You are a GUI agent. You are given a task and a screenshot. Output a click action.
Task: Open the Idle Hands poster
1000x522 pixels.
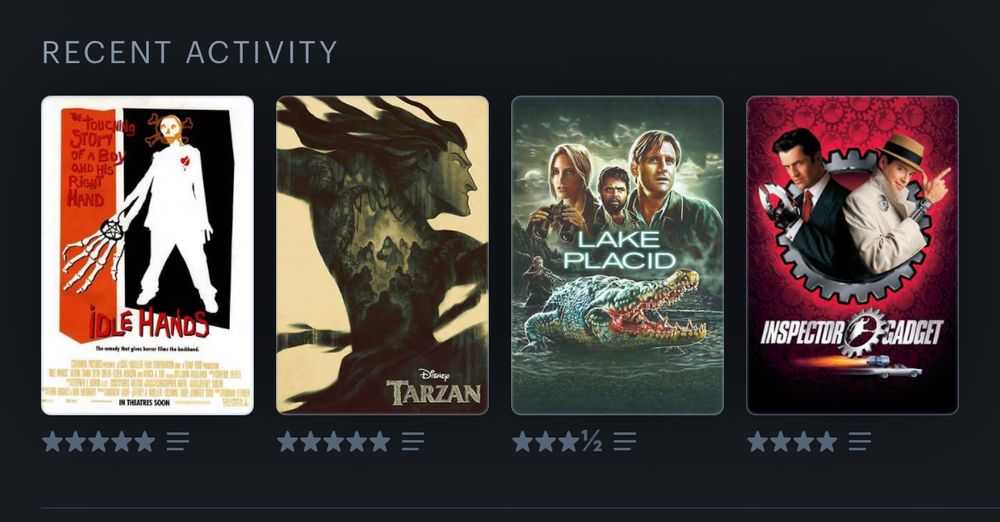click(147, 255)
